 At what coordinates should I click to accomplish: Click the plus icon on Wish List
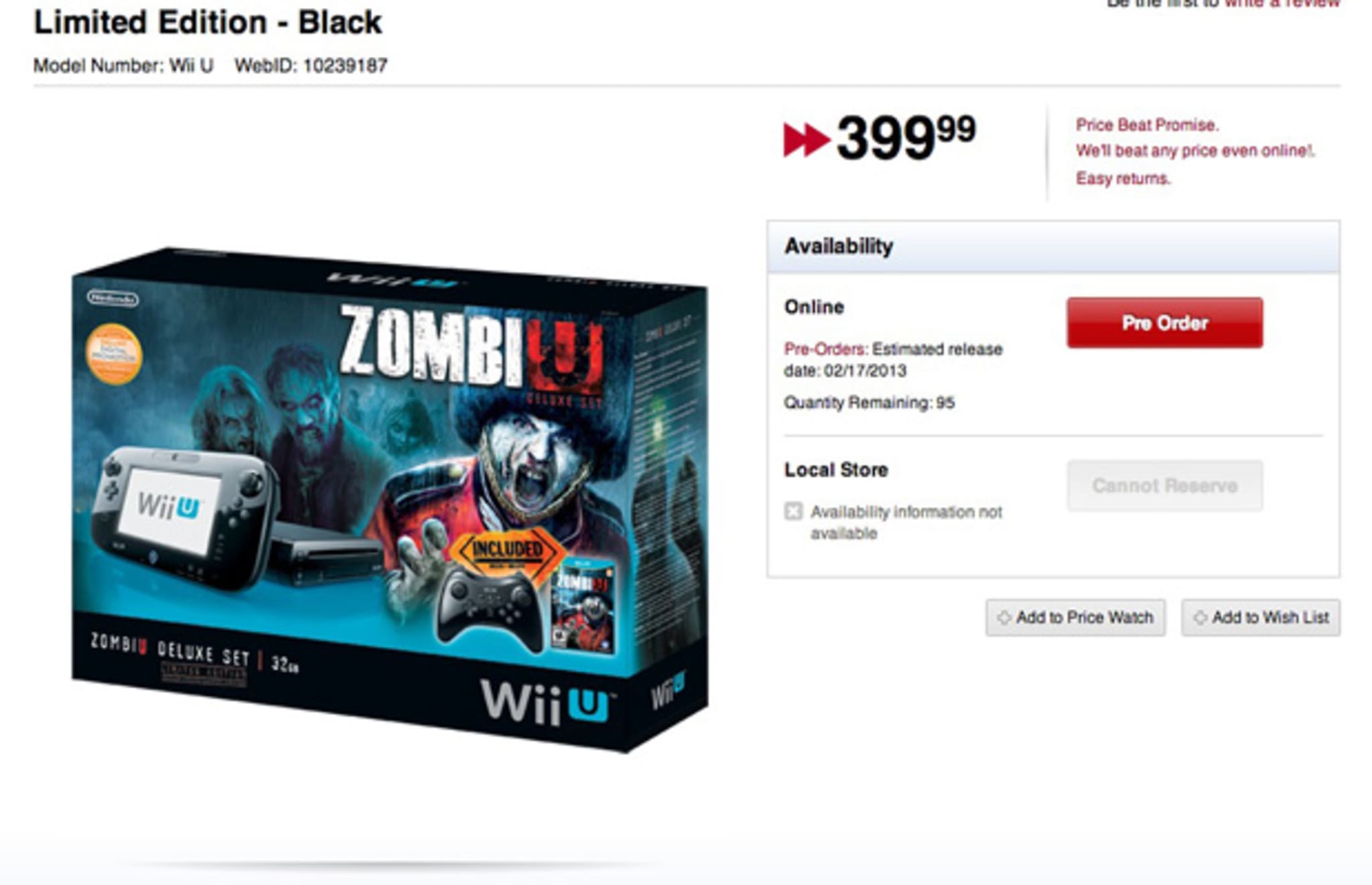pos(1200,618)
